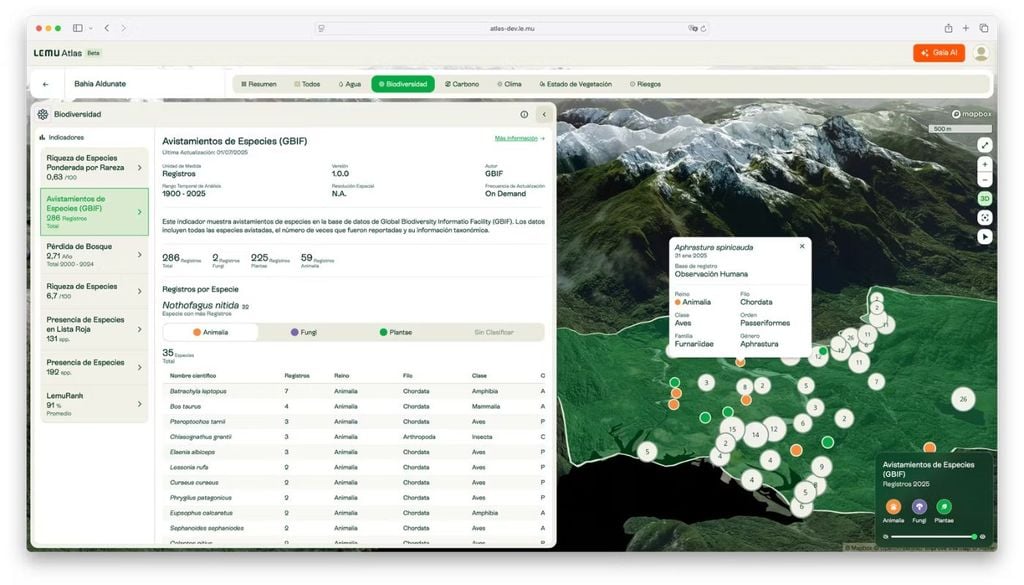Open the Clima tab
Image resolution: width=1024 pixels, height=585 pixels.
point(510,84)
